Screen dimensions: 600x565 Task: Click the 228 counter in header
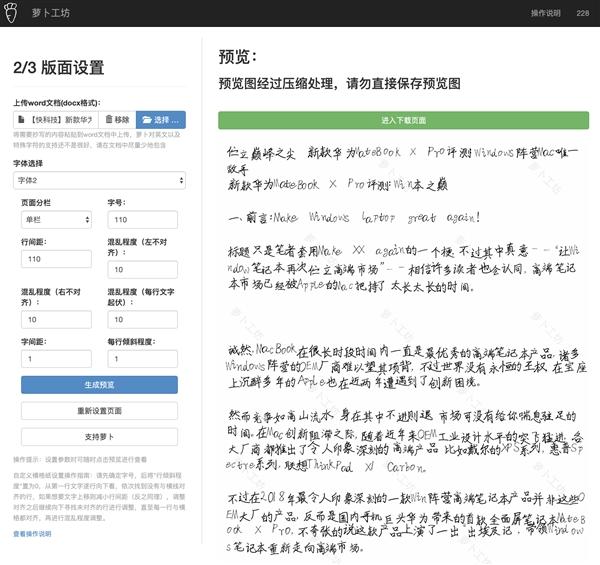pyautogui.click(x=583, y=13)
